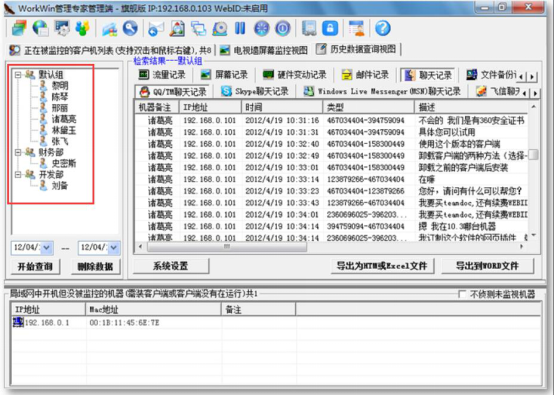Image resolution: width=554 pixels, height=395 pixels.
Task: Click the chat table horizontal scrollbar thumb
Action: (226, 247)
